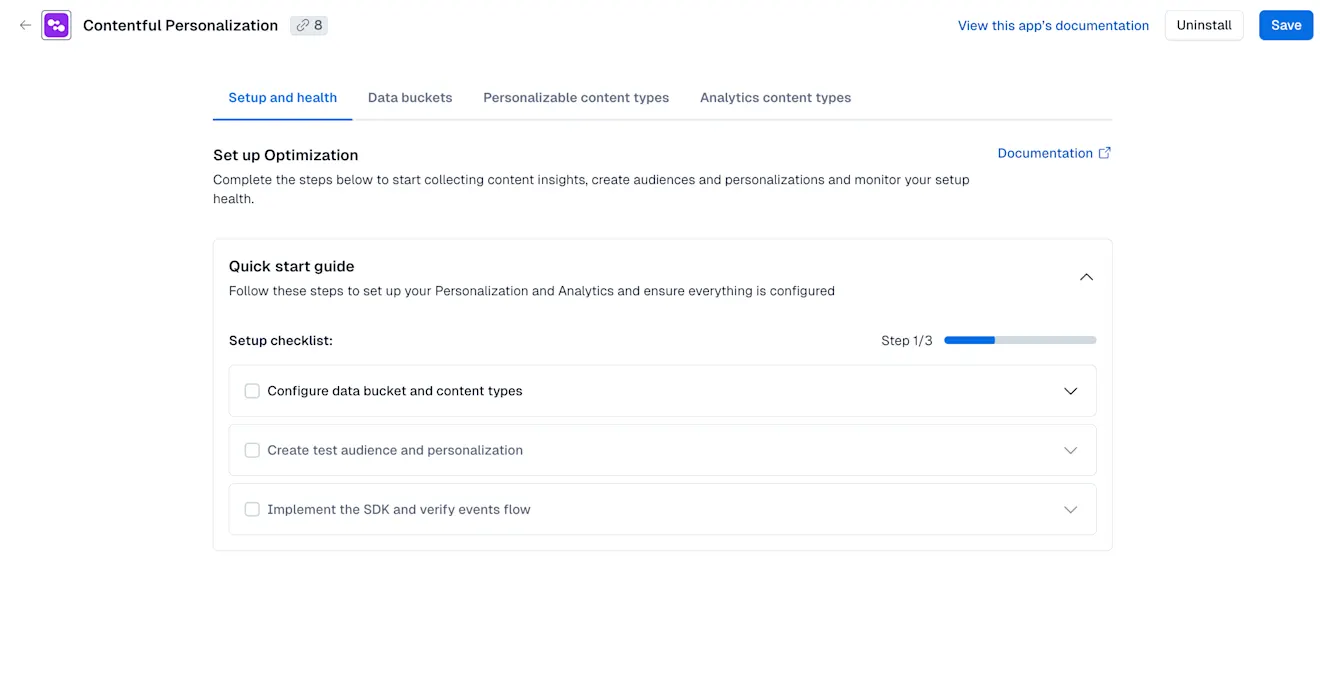Collapse the Quick start guide panel

click(1086, 277)
